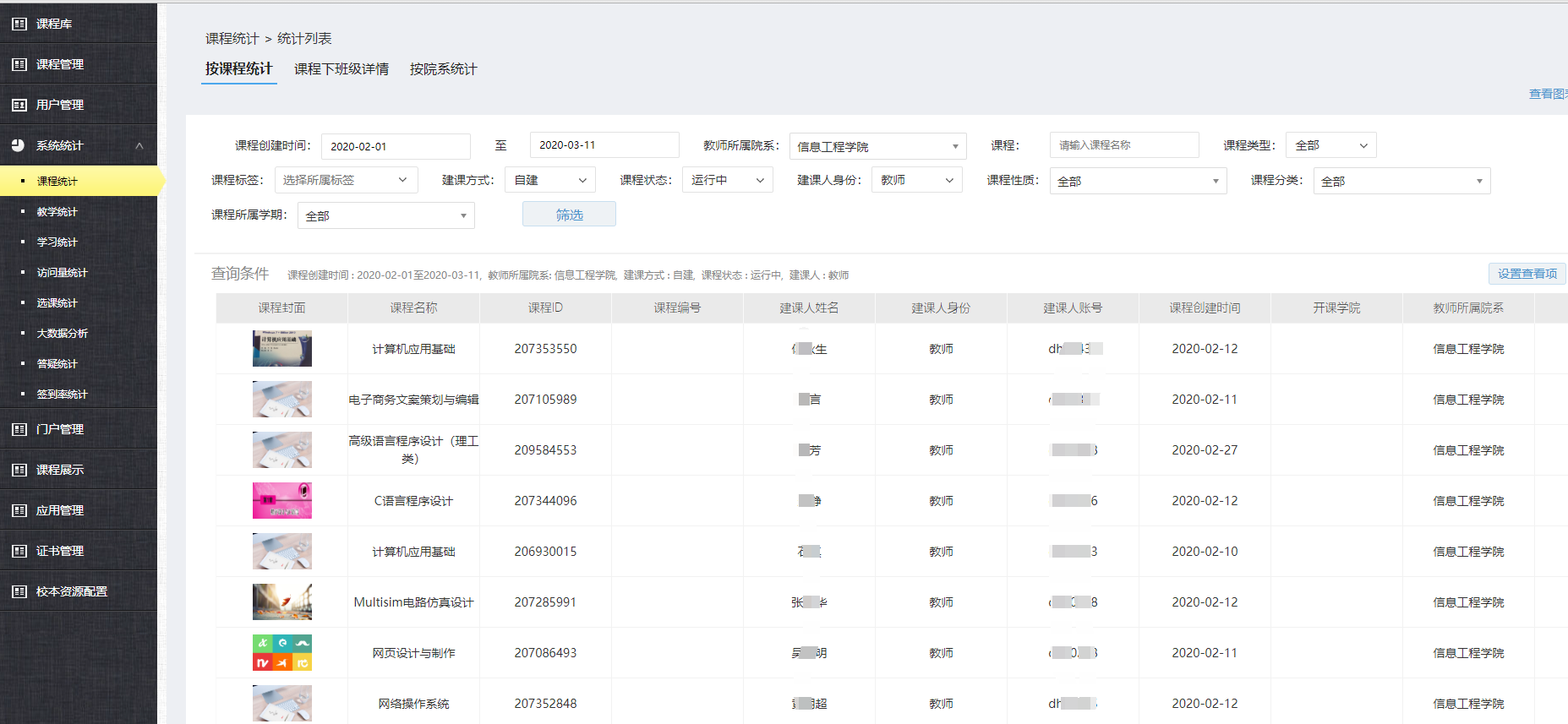This screenshot has height=724, width=1568.
Task: Click the 课程库 sidebar icon
Action: click(x=19, y=24)
